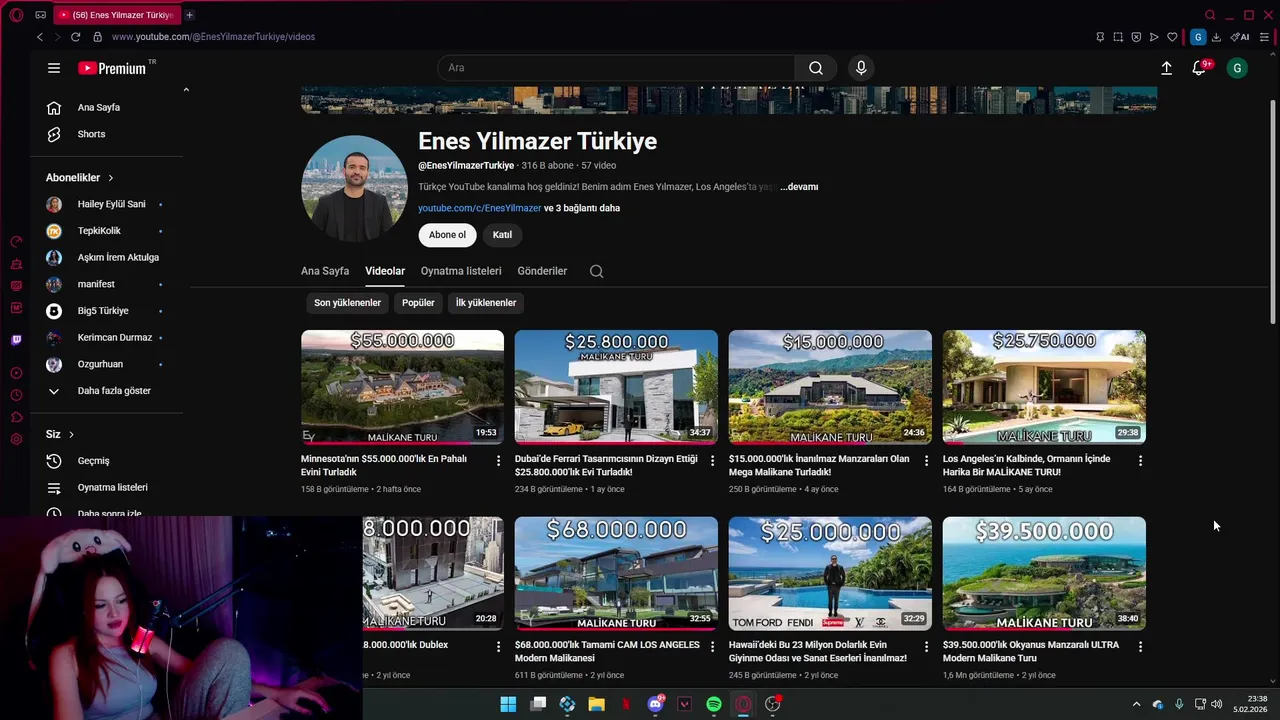
Task: Click the Katıl join button
Action: [x=502, y=235]
